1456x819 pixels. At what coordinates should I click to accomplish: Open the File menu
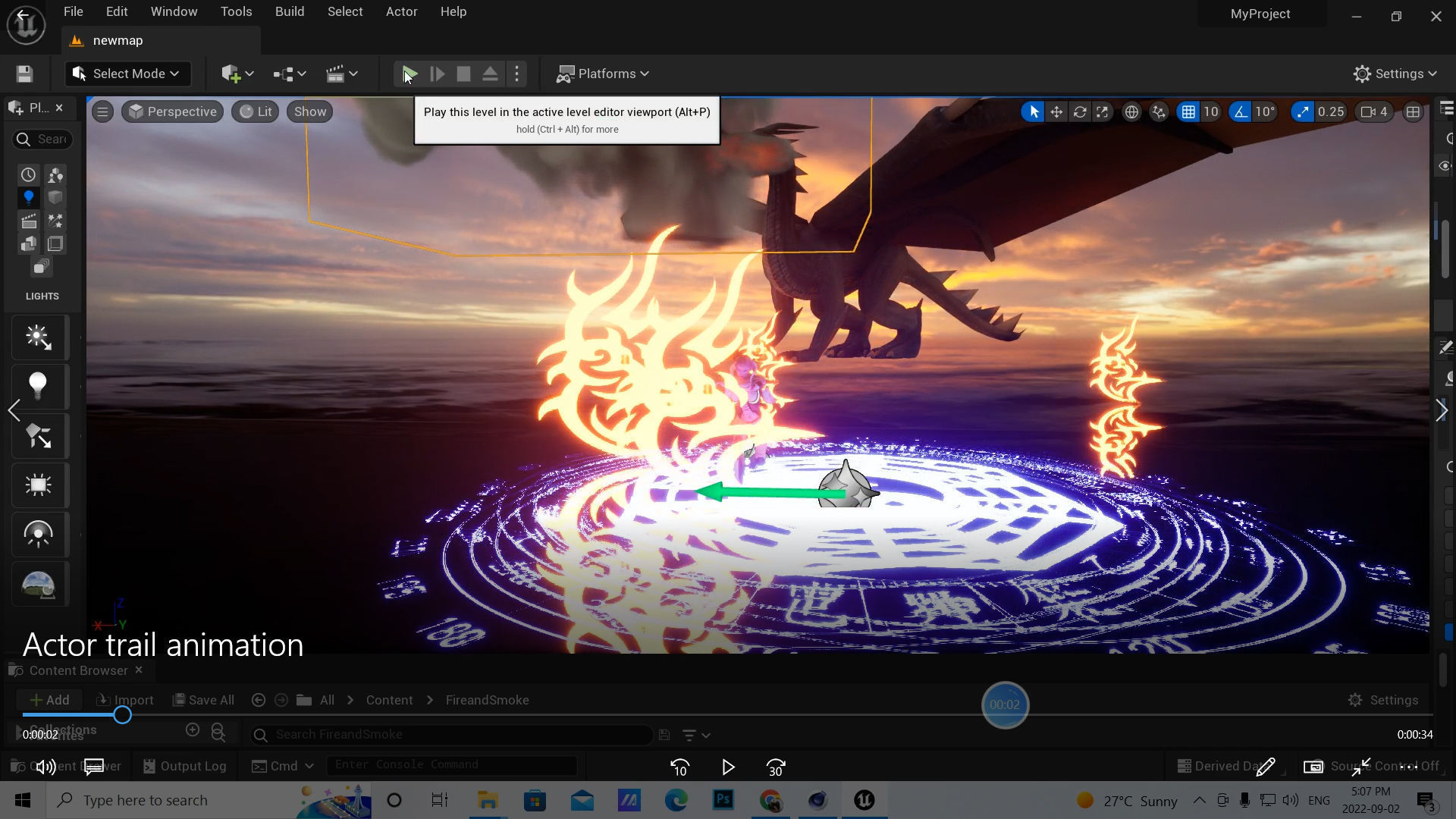(x=74, y=11)
